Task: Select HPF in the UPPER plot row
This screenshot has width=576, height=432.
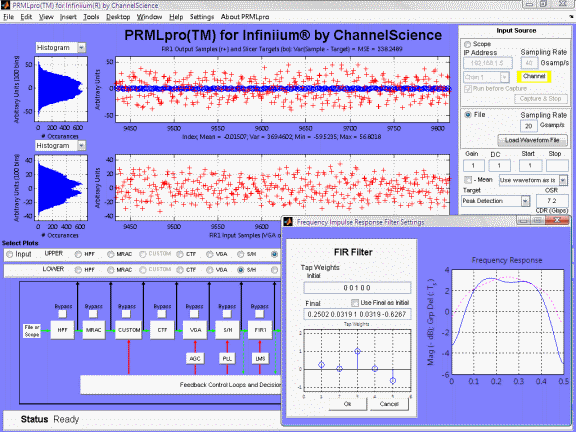Action: (x=78, y=254)
